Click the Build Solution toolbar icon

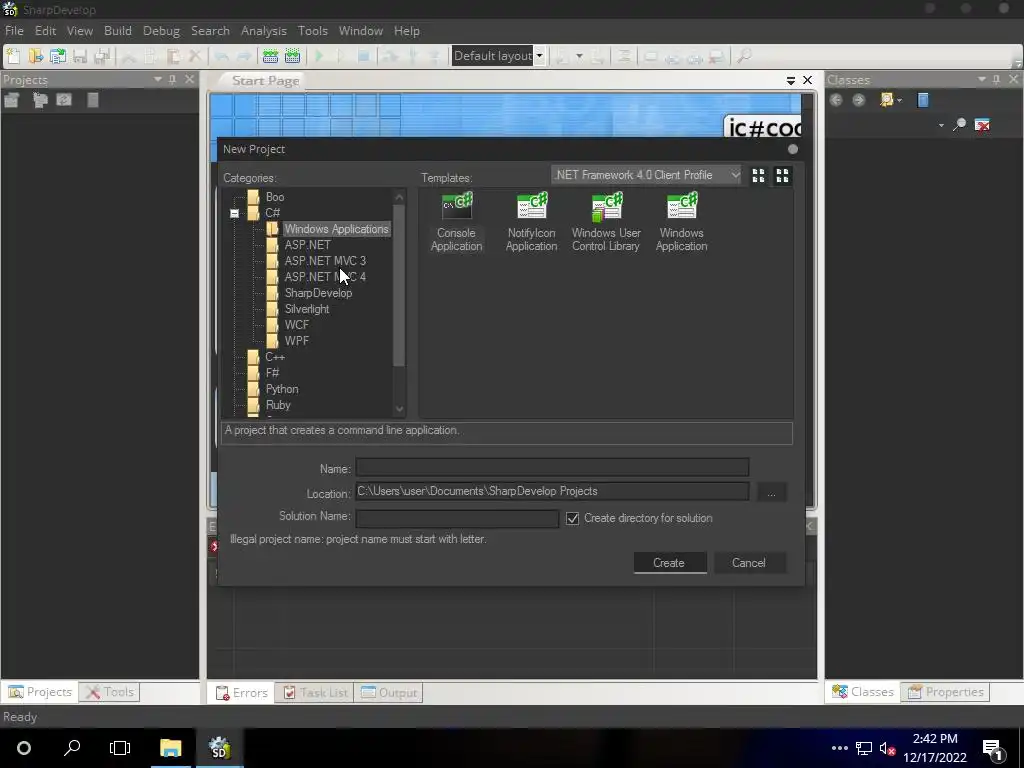(x=270, y=56)
